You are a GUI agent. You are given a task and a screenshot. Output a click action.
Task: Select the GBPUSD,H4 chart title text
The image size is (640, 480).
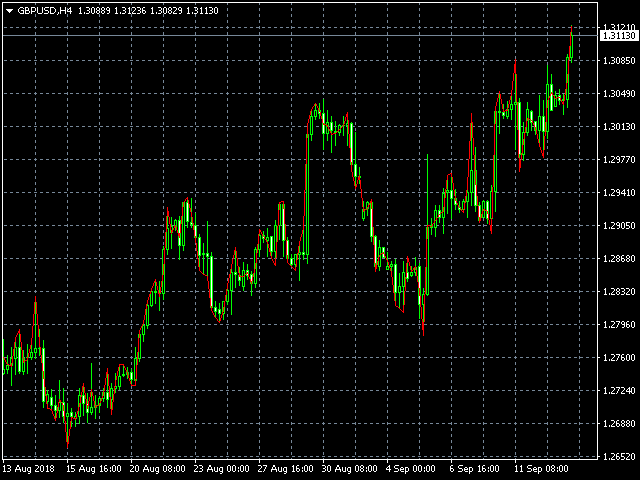tap(45, 11)
